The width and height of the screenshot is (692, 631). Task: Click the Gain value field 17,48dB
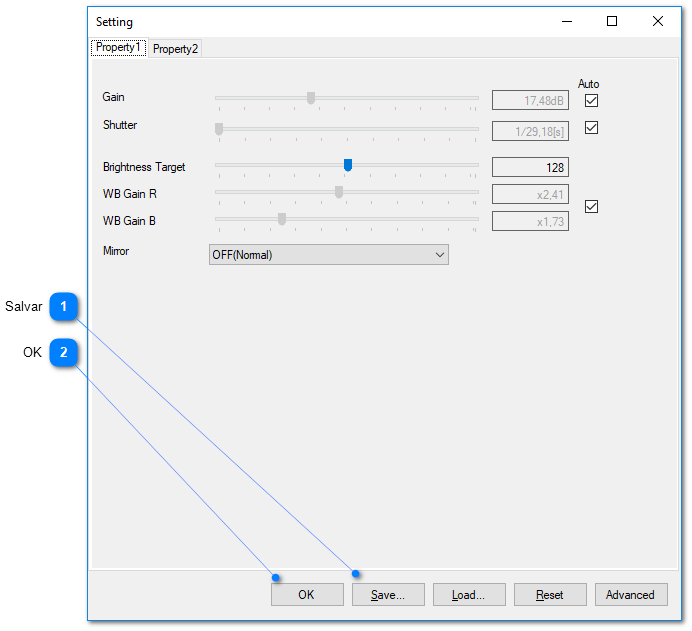(x=530, y=101)
